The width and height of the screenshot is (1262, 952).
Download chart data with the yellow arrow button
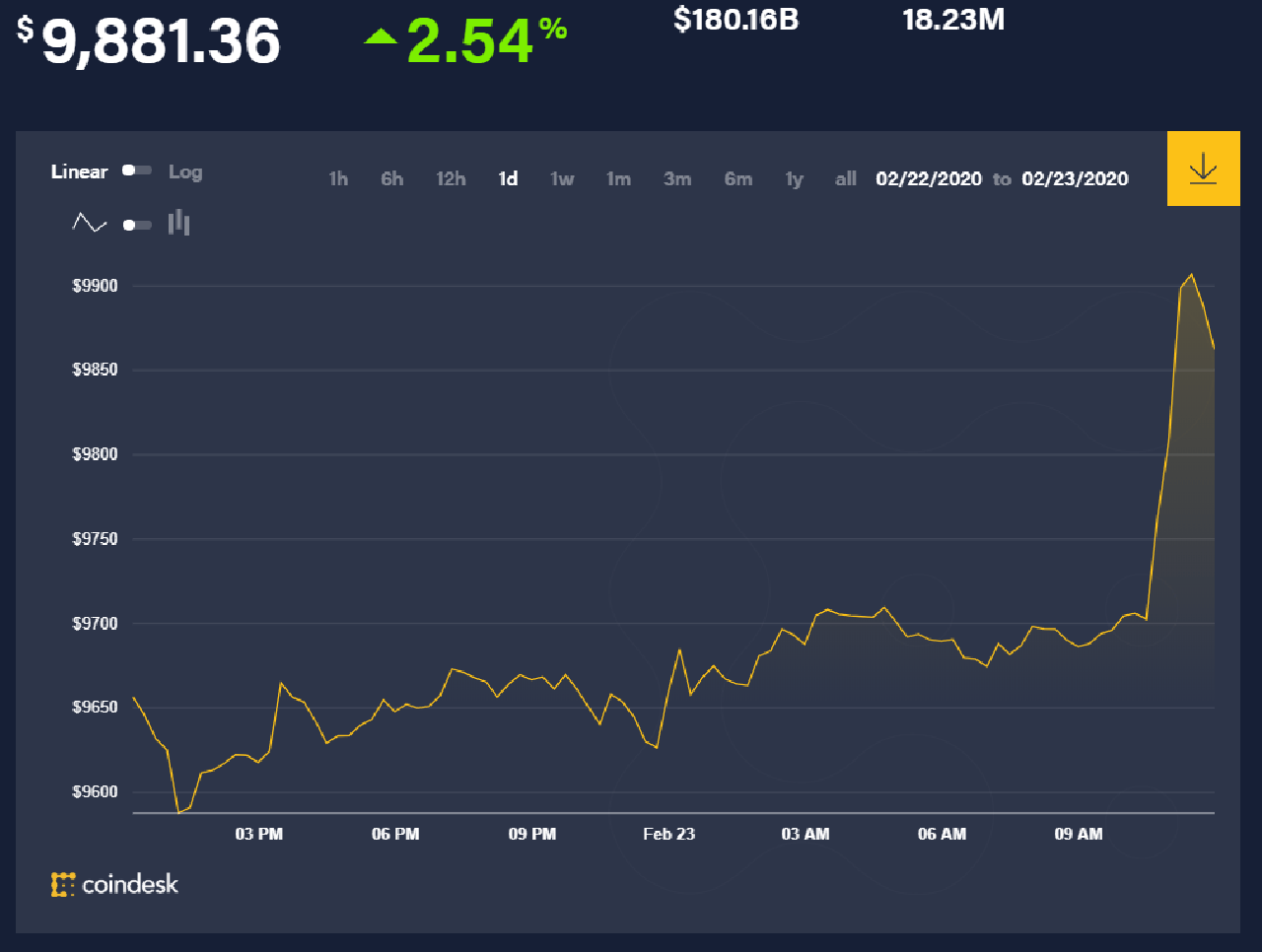[x=1203, y=169]
